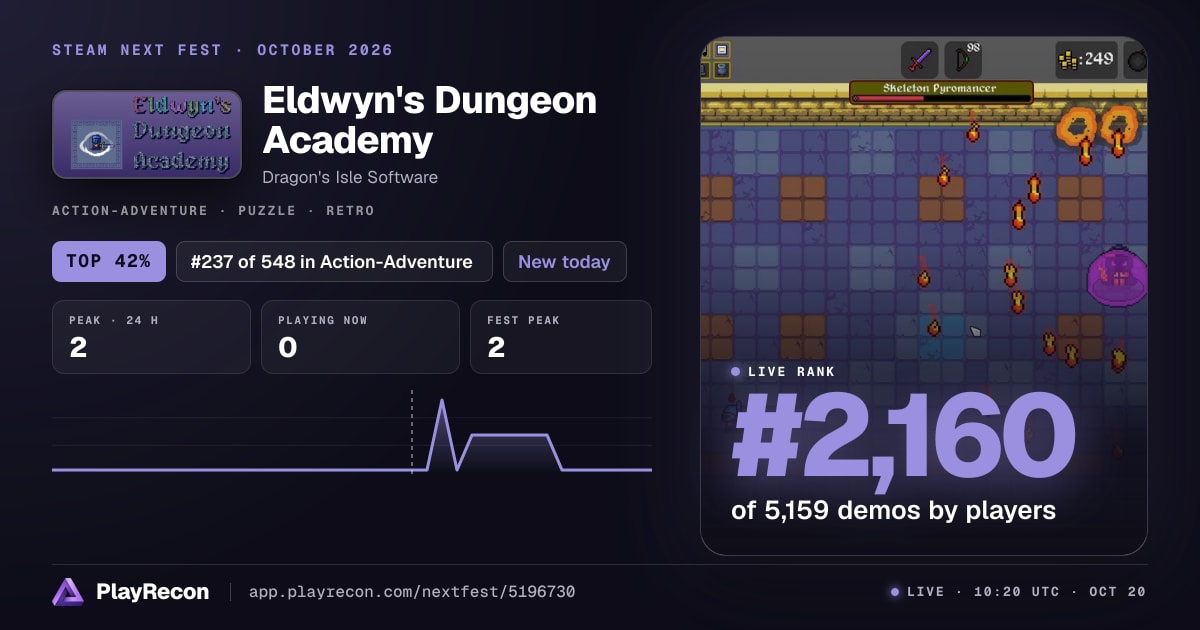1200x630 pixels.
Task: Click the Eldwyn's Dungeon Academy title
Action: click(x=430, y=120)
